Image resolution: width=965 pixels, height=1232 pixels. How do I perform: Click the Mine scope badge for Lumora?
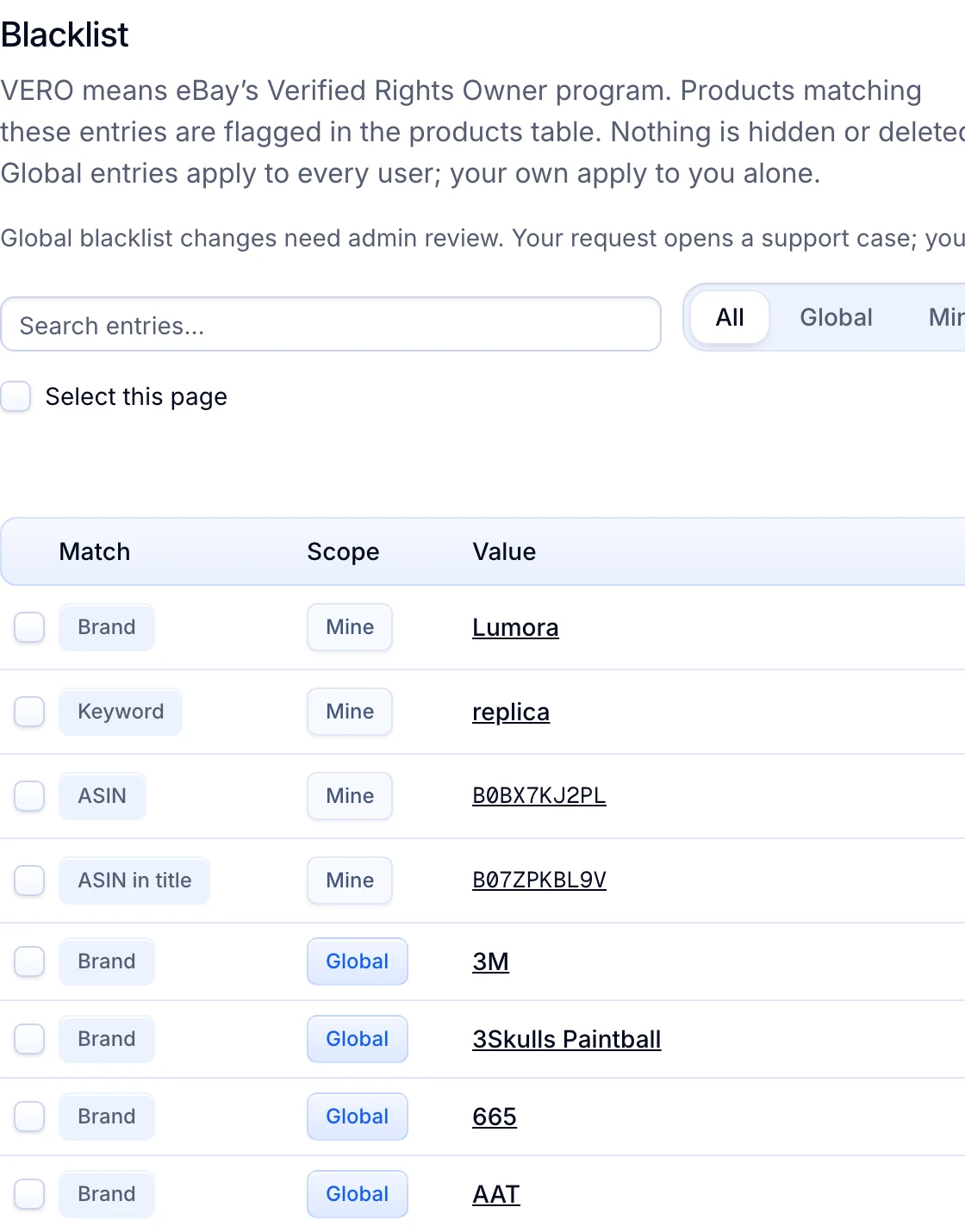pyautogui.click(x=350, y=627)
